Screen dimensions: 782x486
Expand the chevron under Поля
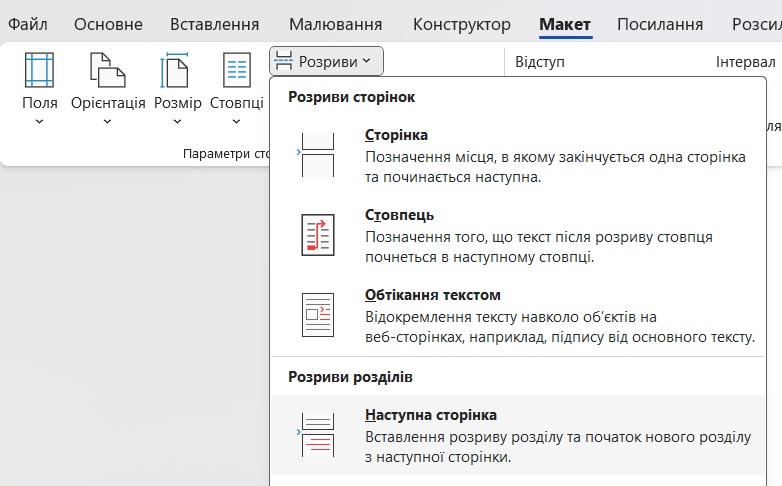tap(39, 122)
